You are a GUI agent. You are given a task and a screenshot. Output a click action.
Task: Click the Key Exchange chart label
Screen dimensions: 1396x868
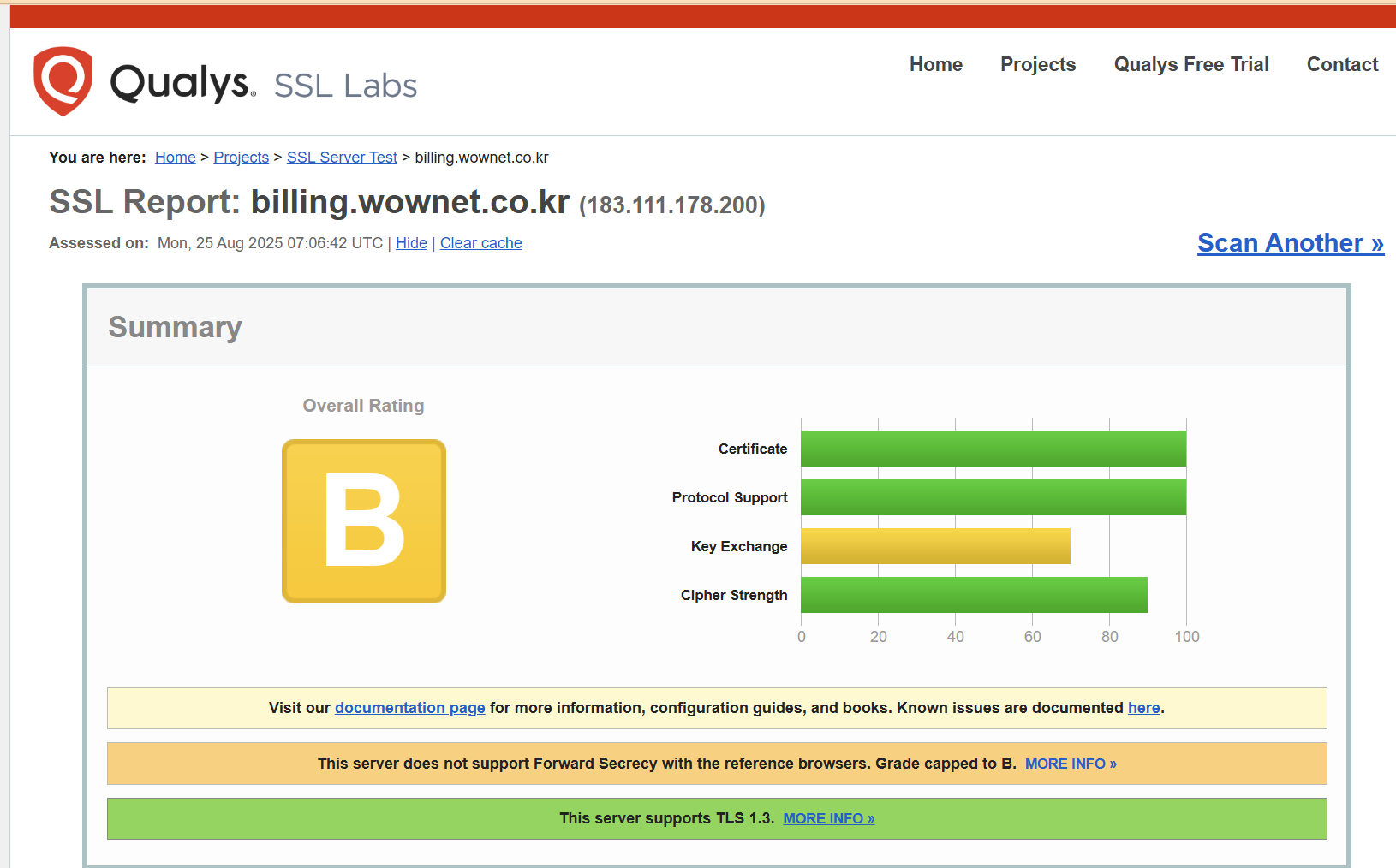pyautogui.click(x=738, y=546)
